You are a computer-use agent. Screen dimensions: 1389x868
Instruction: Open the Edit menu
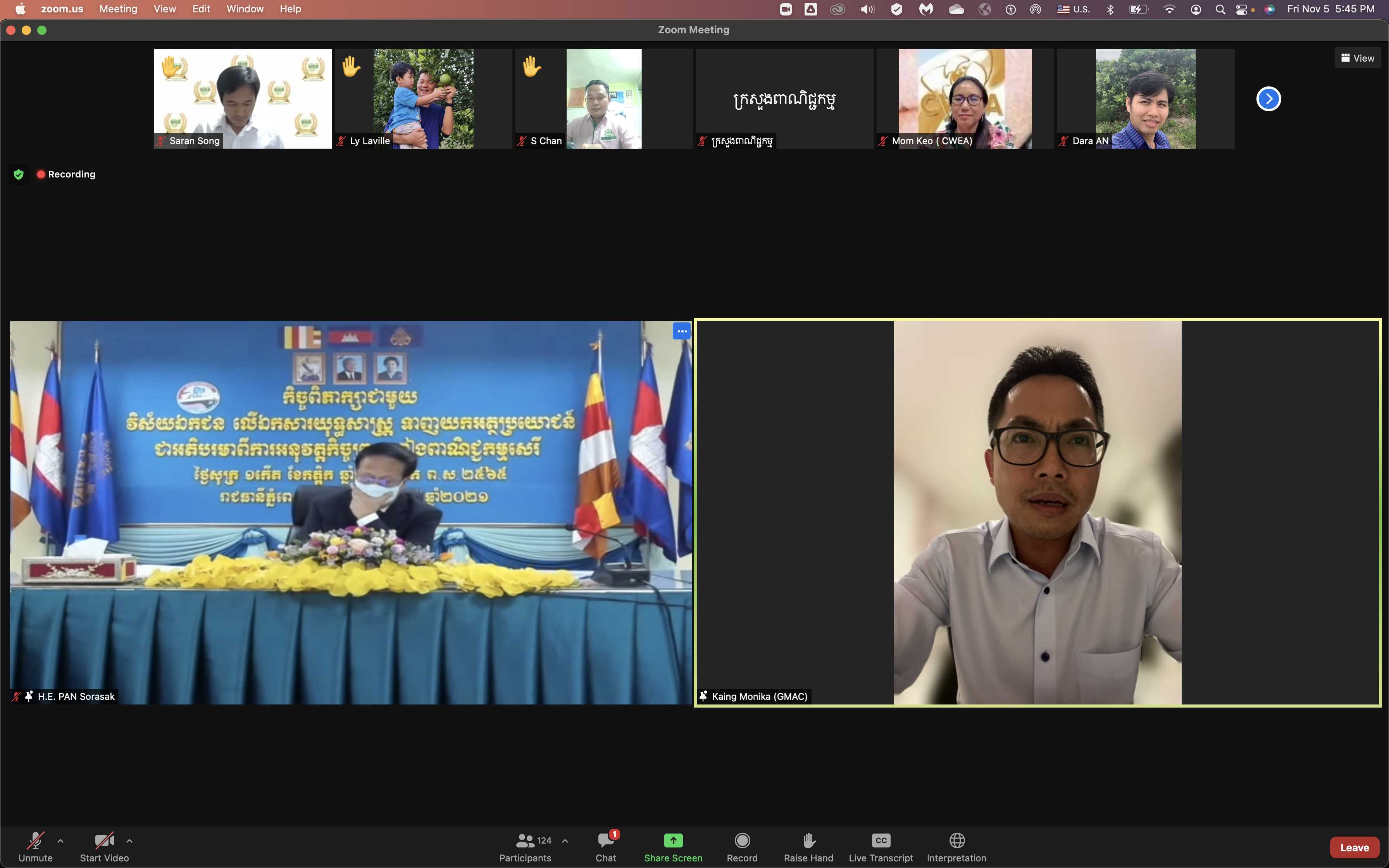pyautogui.click(x=201, y=9)
